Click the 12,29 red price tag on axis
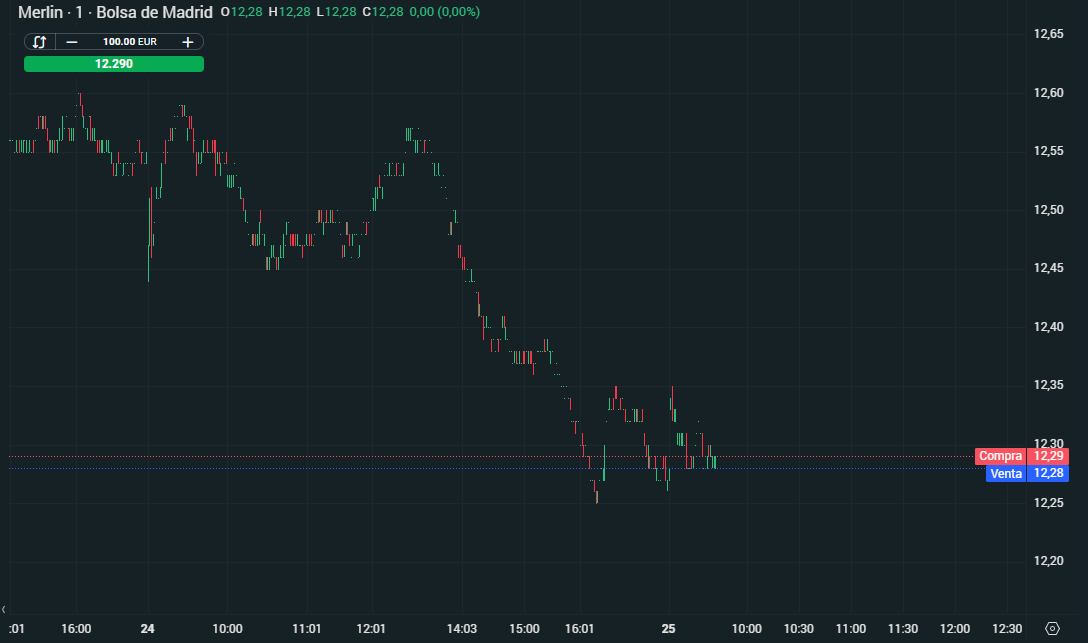The width and height of the screenshot is (1088, 643). pos(1048,456)
